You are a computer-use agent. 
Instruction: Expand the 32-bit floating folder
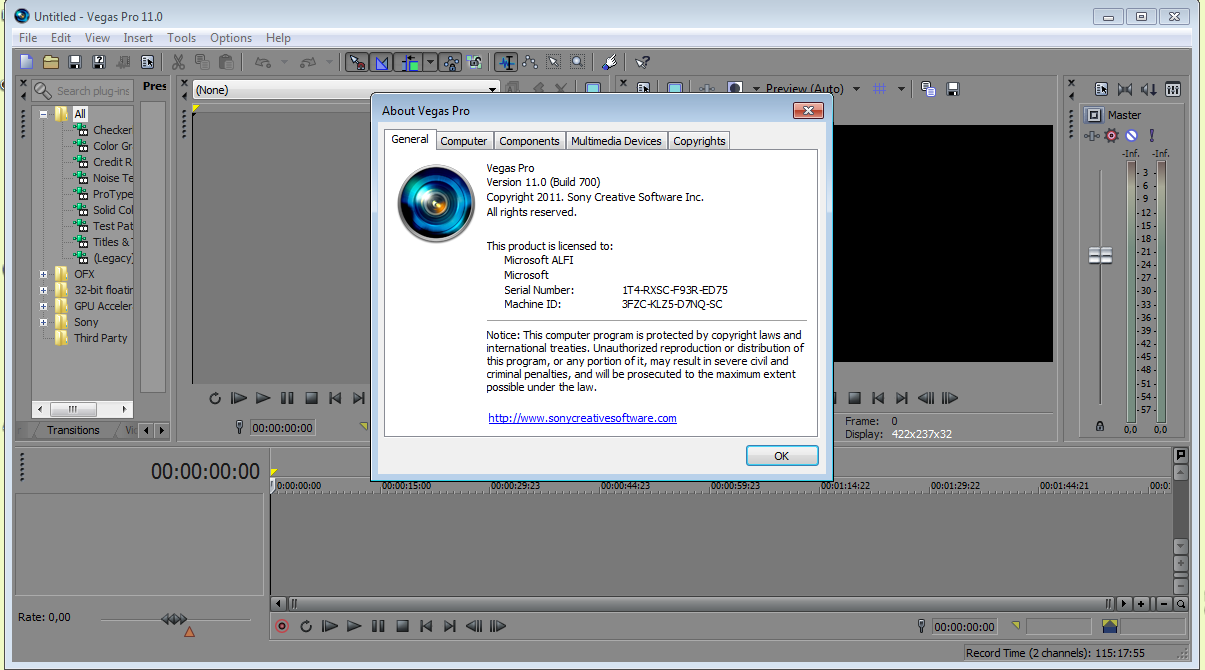44,290
